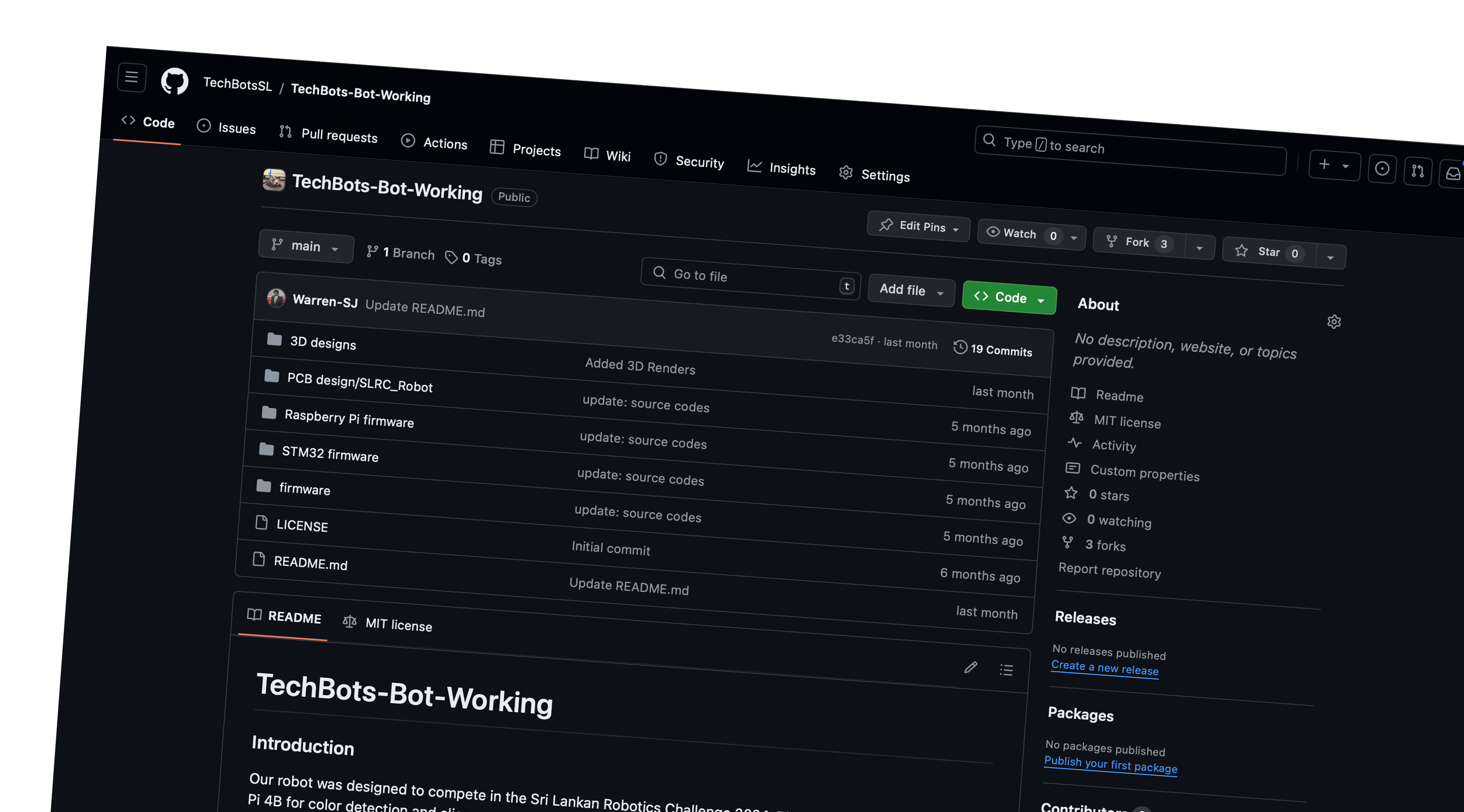Open the README outline list icon
The image size is (1464, 812).
[x=1006, y=670]
